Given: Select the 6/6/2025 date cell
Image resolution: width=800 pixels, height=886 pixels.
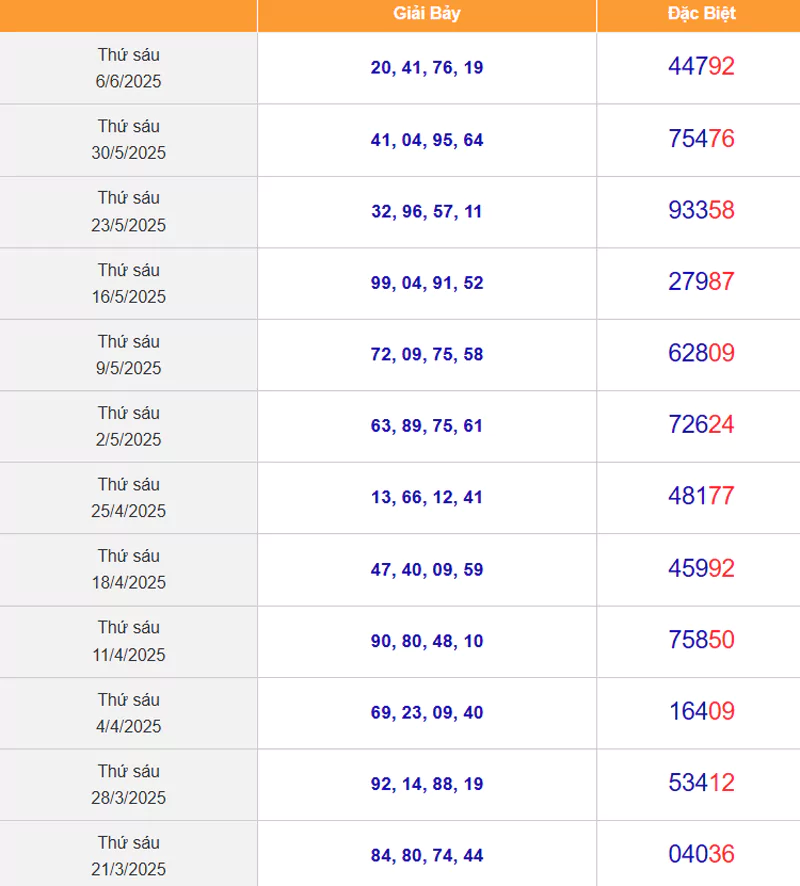Looking at the screenshot, I should [128, 68].
